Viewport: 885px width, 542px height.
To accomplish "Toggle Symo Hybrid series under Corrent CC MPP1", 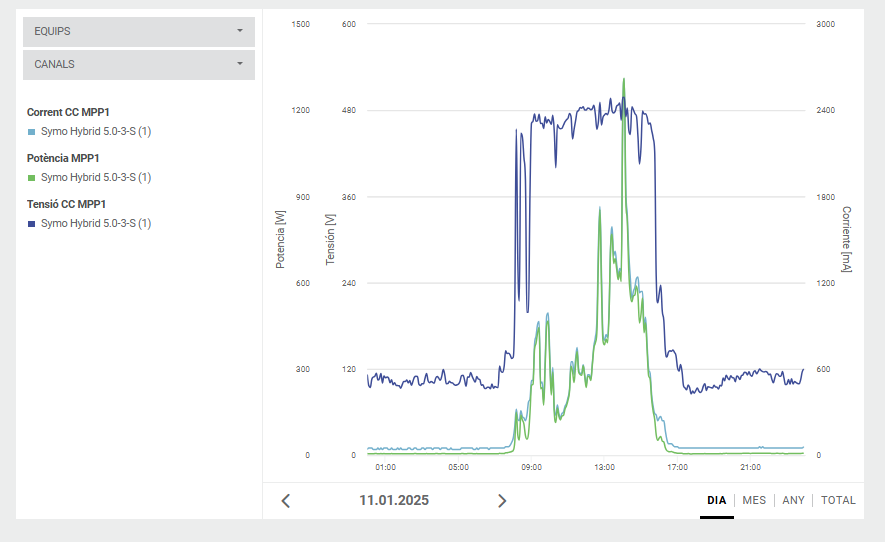I will [96, 132].
